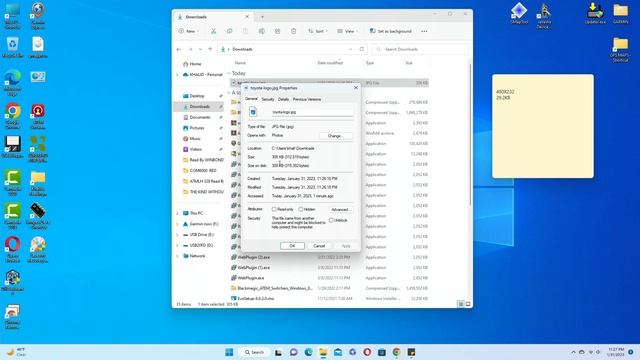Expand the Network tree node
Image resolution: width=640 pixels, height=360 pixels.
tap(177, 256)
